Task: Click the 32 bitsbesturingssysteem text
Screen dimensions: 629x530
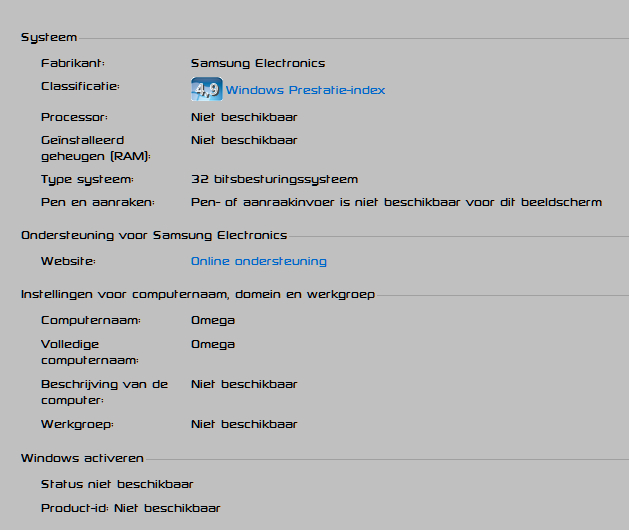Action: [x=274, y=179]
